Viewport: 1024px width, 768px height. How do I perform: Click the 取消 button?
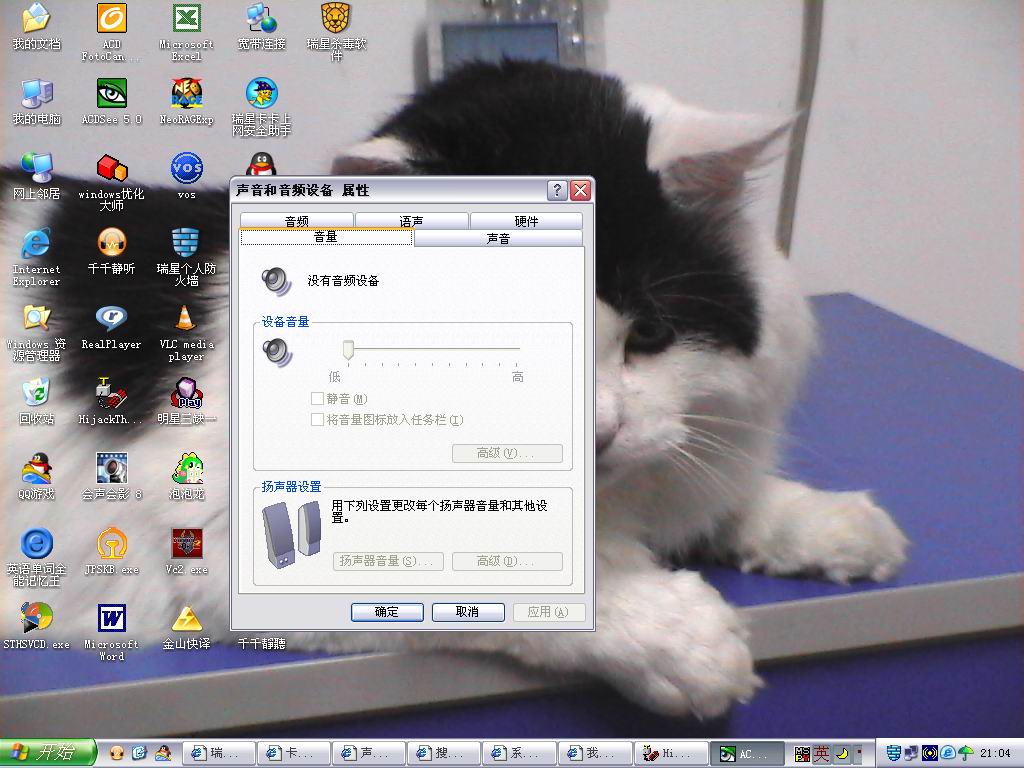click(x=468, y=612)
